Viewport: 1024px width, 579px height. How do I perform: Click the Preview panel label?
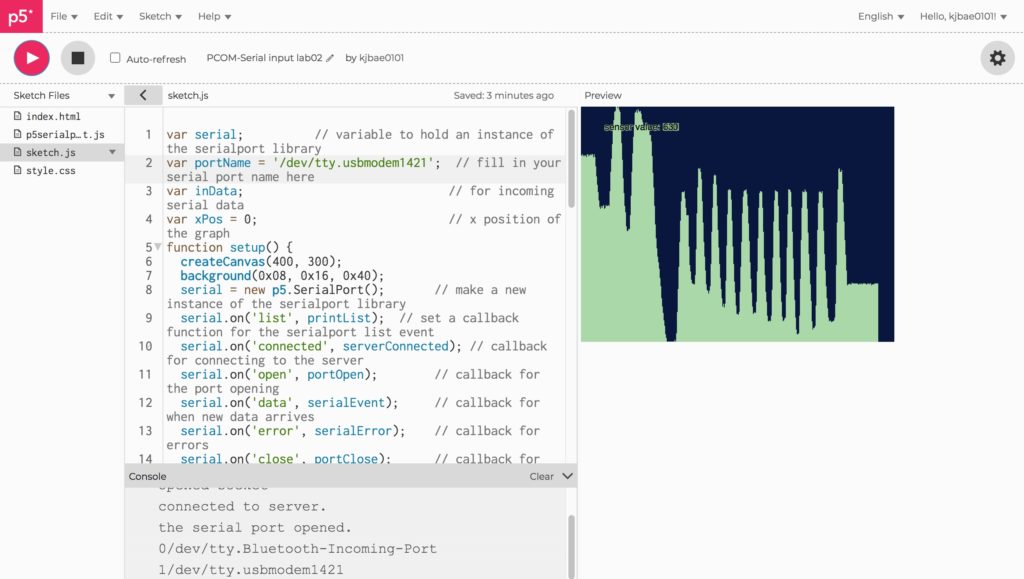(603, 95)
